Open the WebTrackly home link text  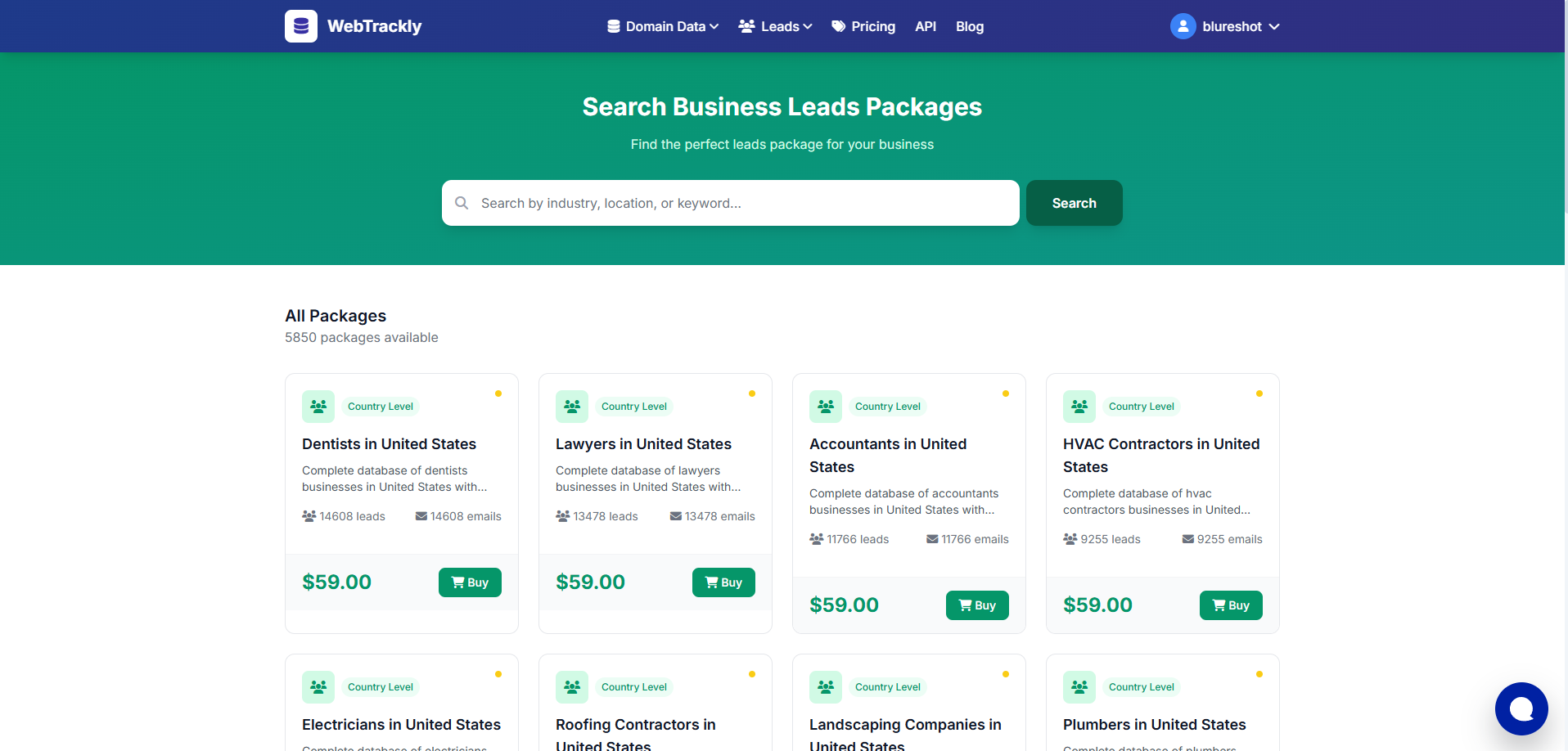coord(374,26)
